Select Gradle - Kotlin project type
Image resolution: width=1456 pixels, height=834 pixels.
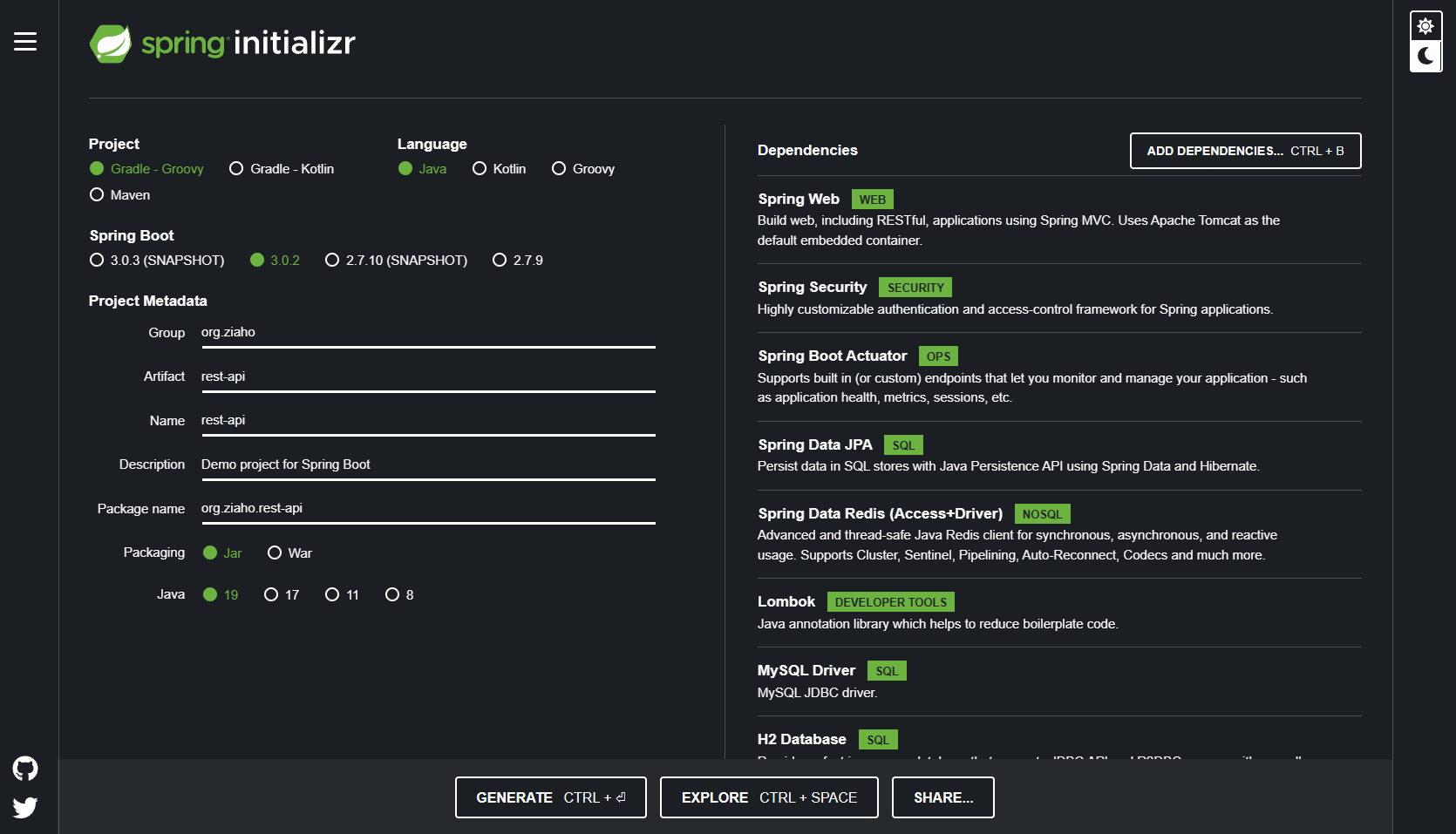pos(282,169)
